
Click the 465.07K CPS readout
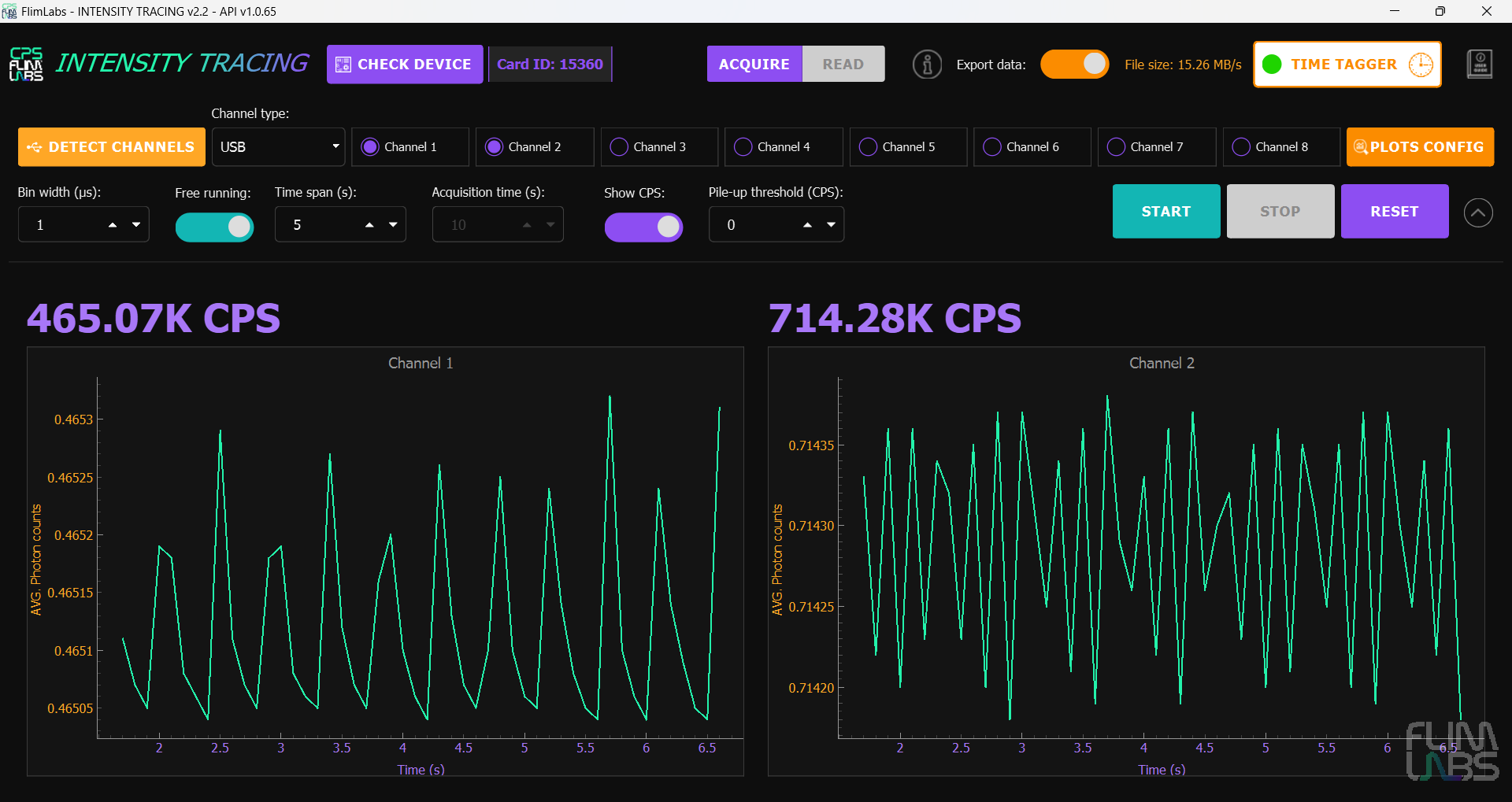(x=154, y=319)
